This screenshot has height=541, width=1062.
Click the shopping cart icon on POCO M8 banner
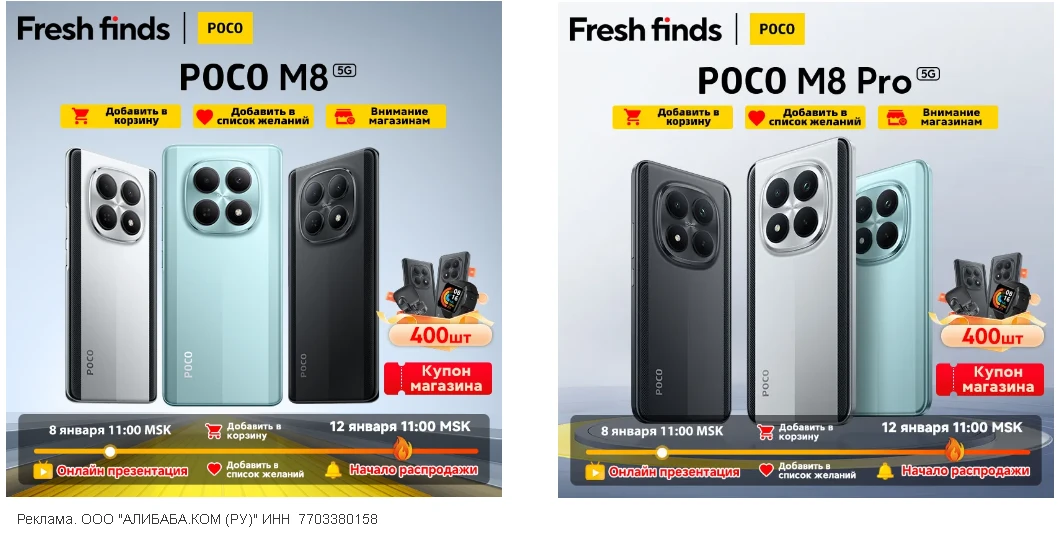coord(81,116)
